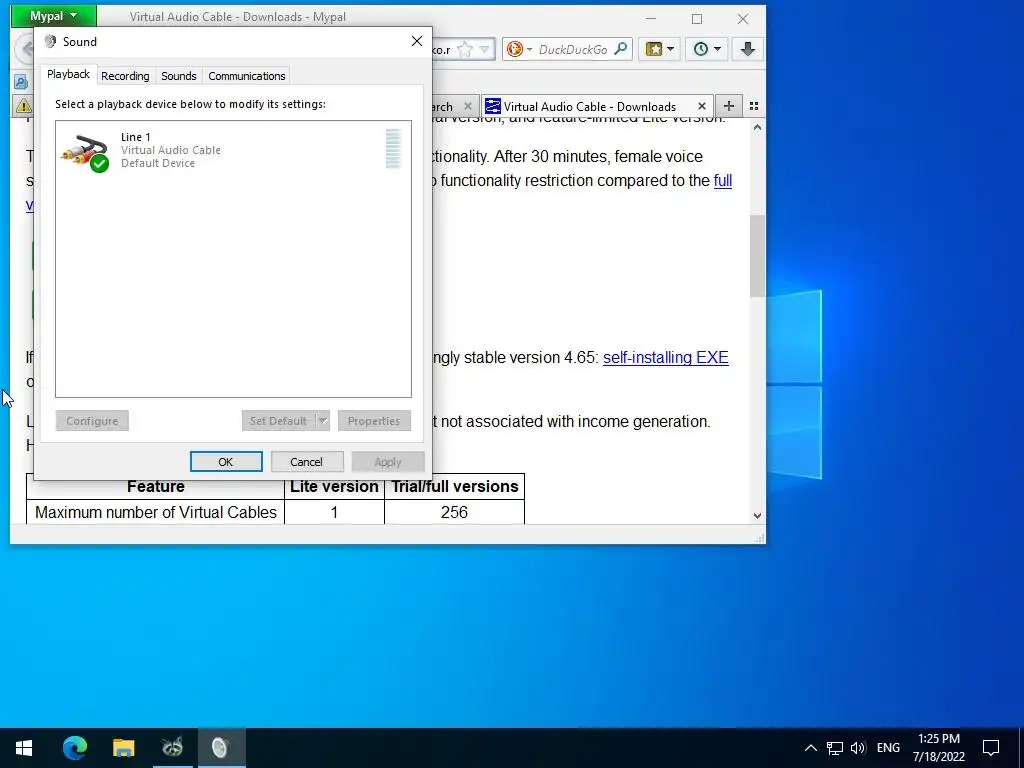Open the clock showing 1:25 PM
Image resolution: width=1024 pixels, height=768 pixels.
point(938,748)
